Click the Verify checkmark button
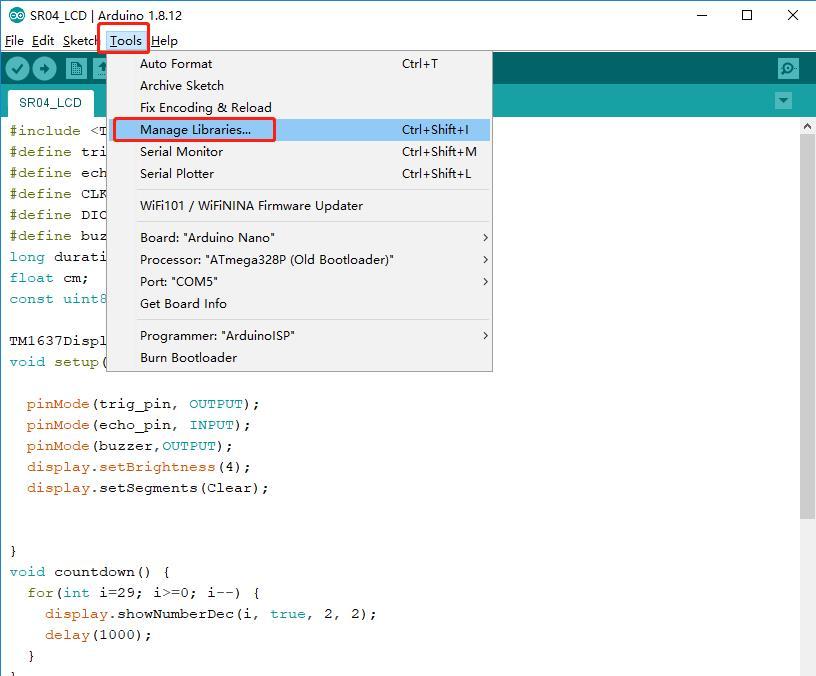Screen dimensions: 816x676 tap(17, 68)
